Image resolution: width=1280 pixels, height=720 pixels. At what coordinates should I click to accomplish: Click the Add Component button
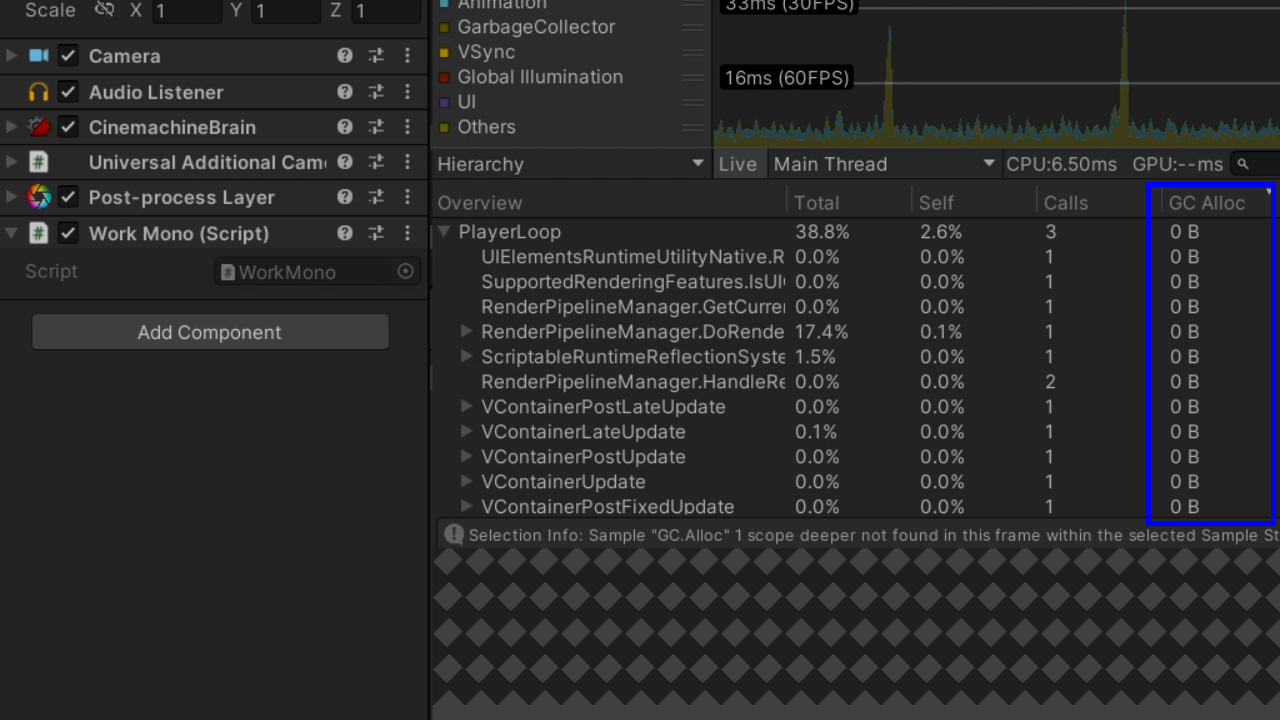210,332
